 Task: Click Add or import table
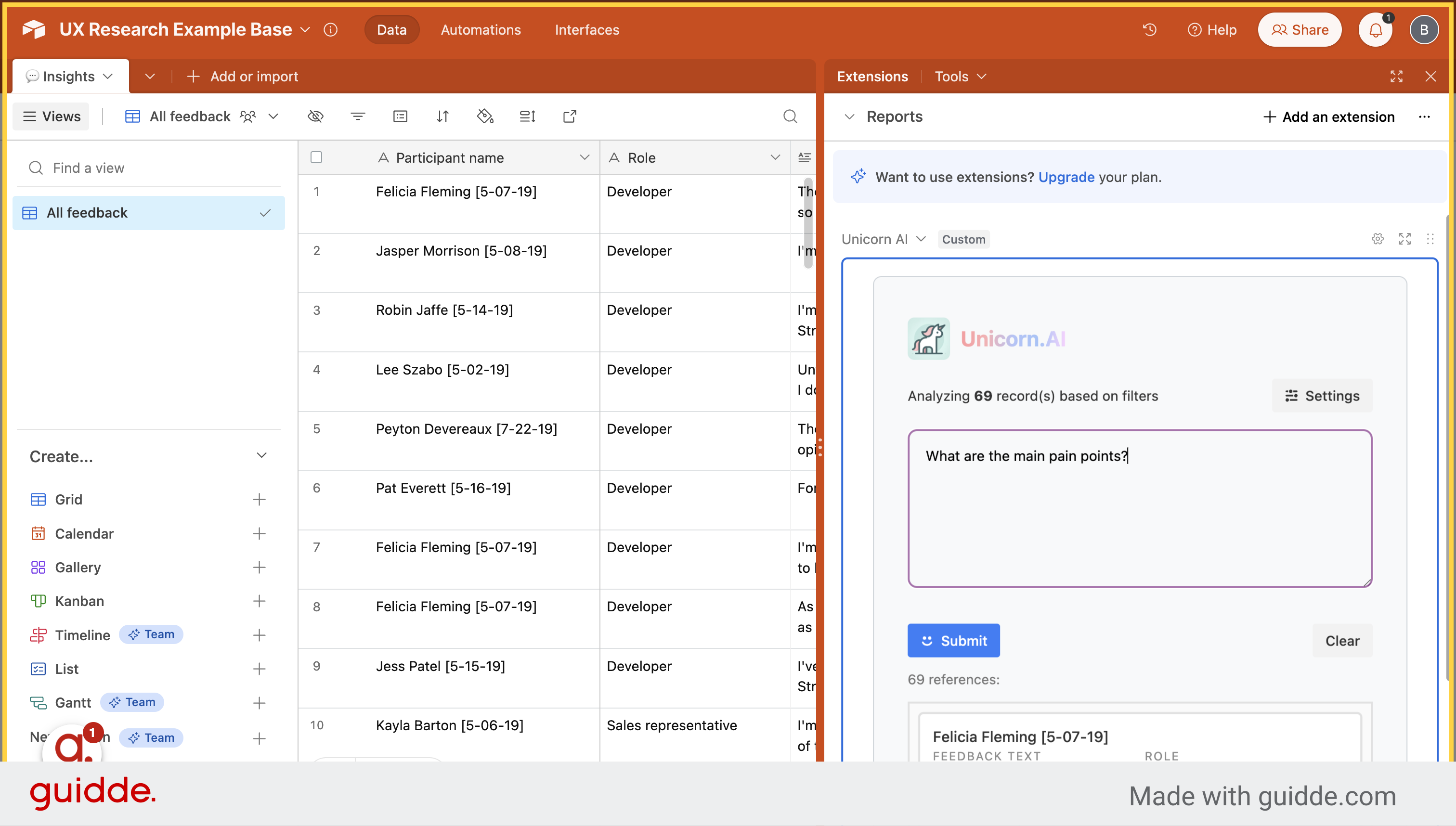[x=242, y=76]
